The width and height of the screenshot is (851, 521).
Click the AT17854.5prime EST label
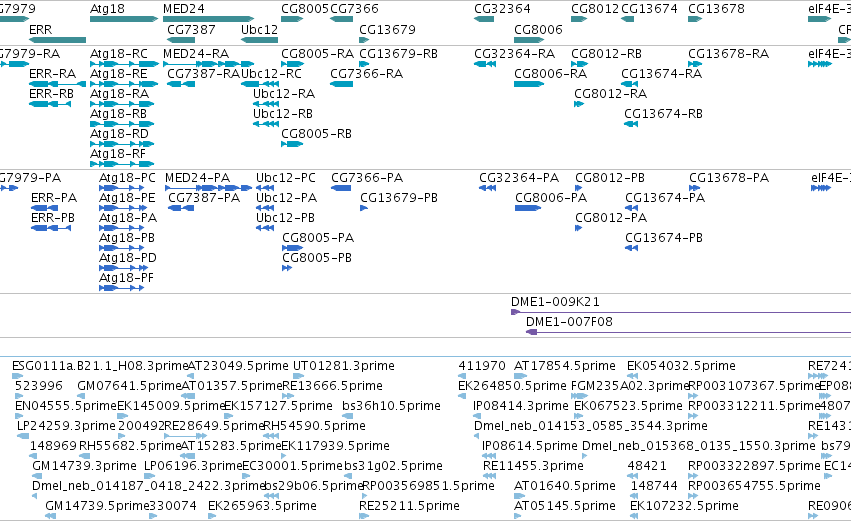point(565,366)
